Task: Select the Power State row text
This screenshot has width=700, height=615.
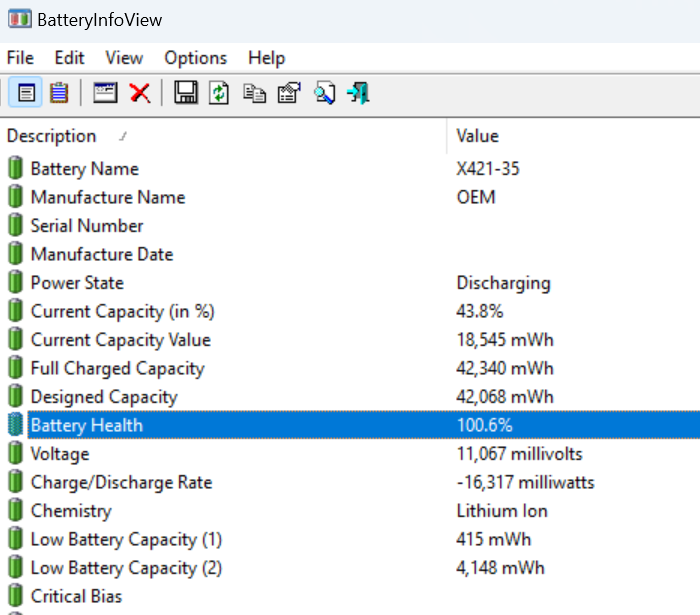Action: (x=77, y=283)
